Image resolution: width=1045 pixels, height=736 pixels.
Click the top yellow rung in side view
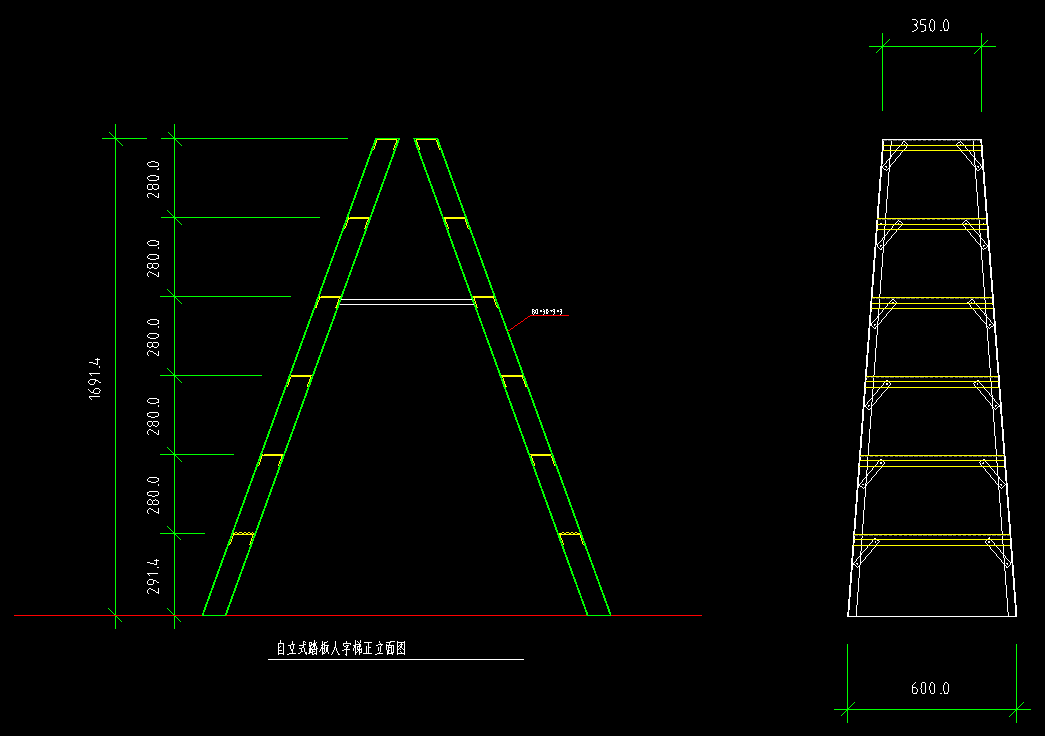click(x=931, y=150)
